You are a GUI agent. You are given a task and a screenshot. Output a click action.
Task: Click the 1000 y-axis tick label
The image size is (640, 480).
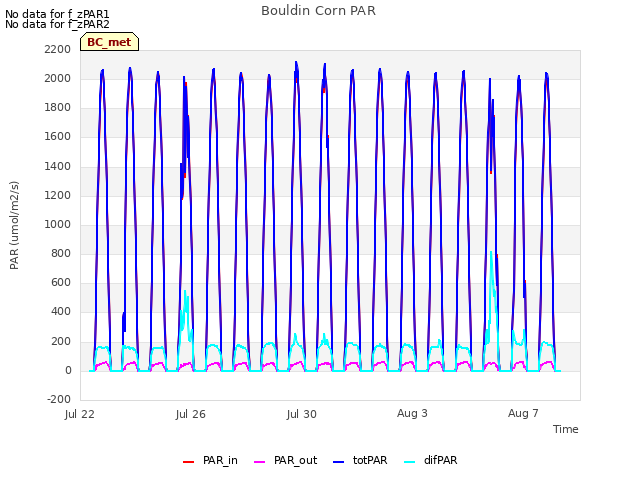click(x=58, y=224)
